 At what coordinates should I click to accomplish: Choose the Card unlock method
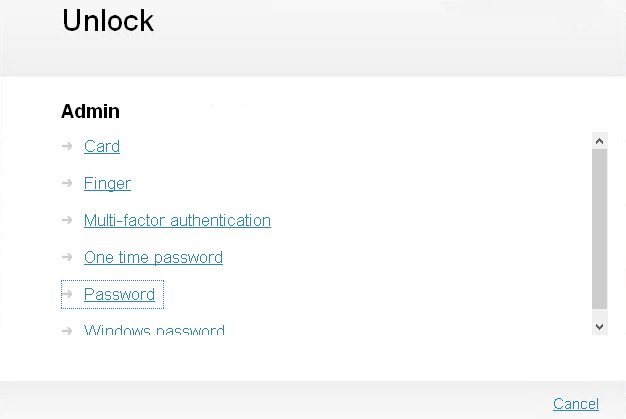[102, 147]
